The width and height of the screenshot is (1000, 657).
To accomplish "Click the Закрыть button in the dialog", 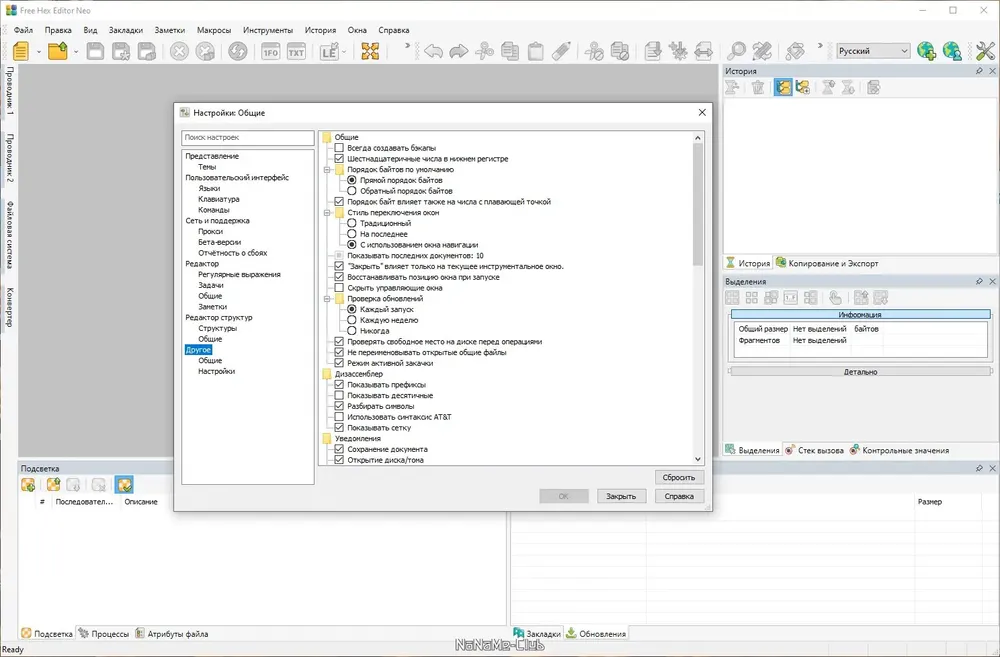I will [621, 496].
